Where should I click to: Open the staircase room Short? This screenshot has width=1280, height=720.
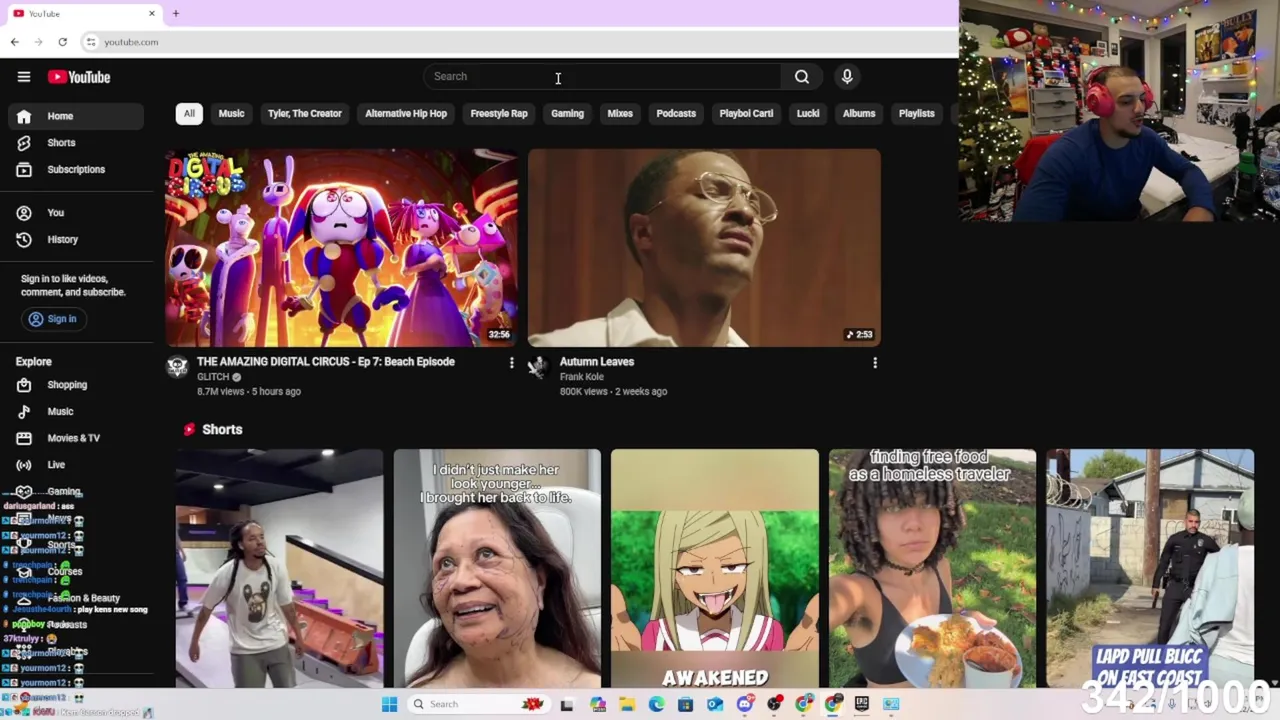point(279,568)
